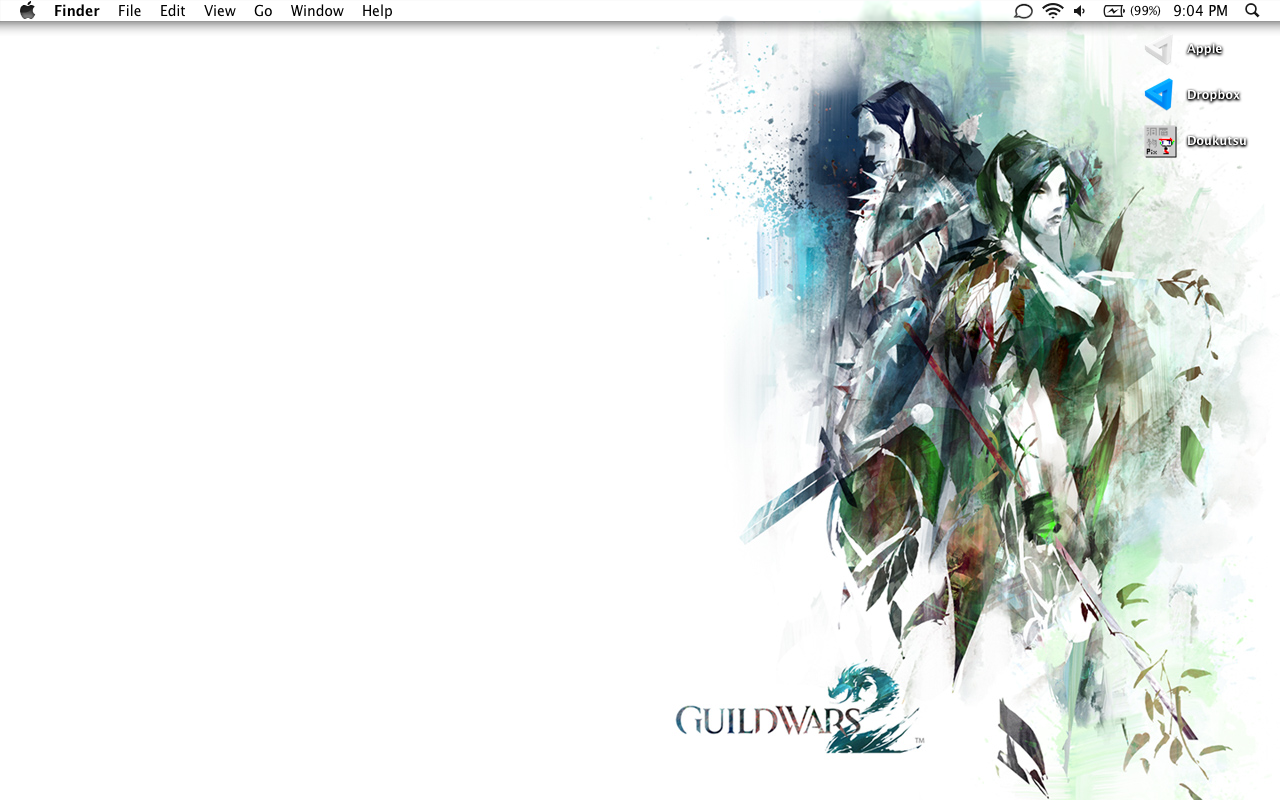Open the Edit menu
This screenshot has height=800, width=1280.
pyautogui.click(x=172, y=11)
